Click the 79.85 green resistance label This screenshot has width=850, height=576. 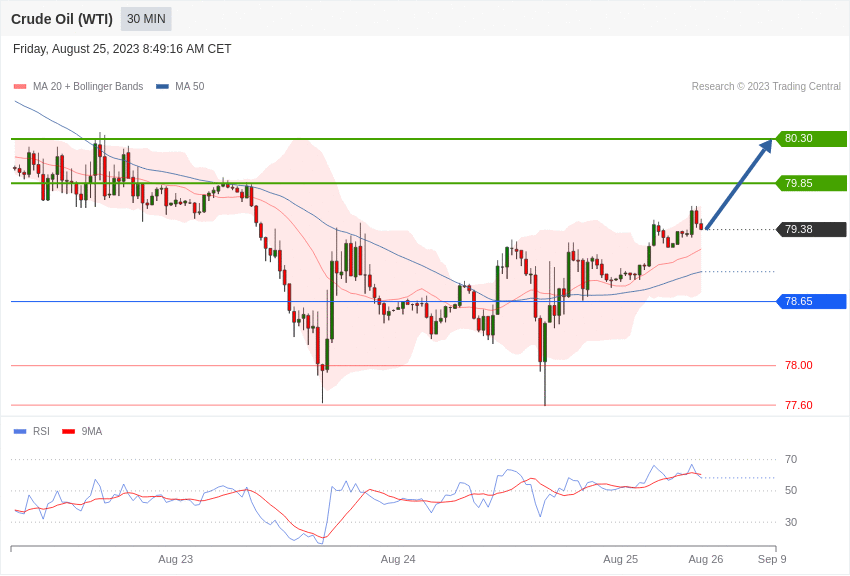(812, 183)
